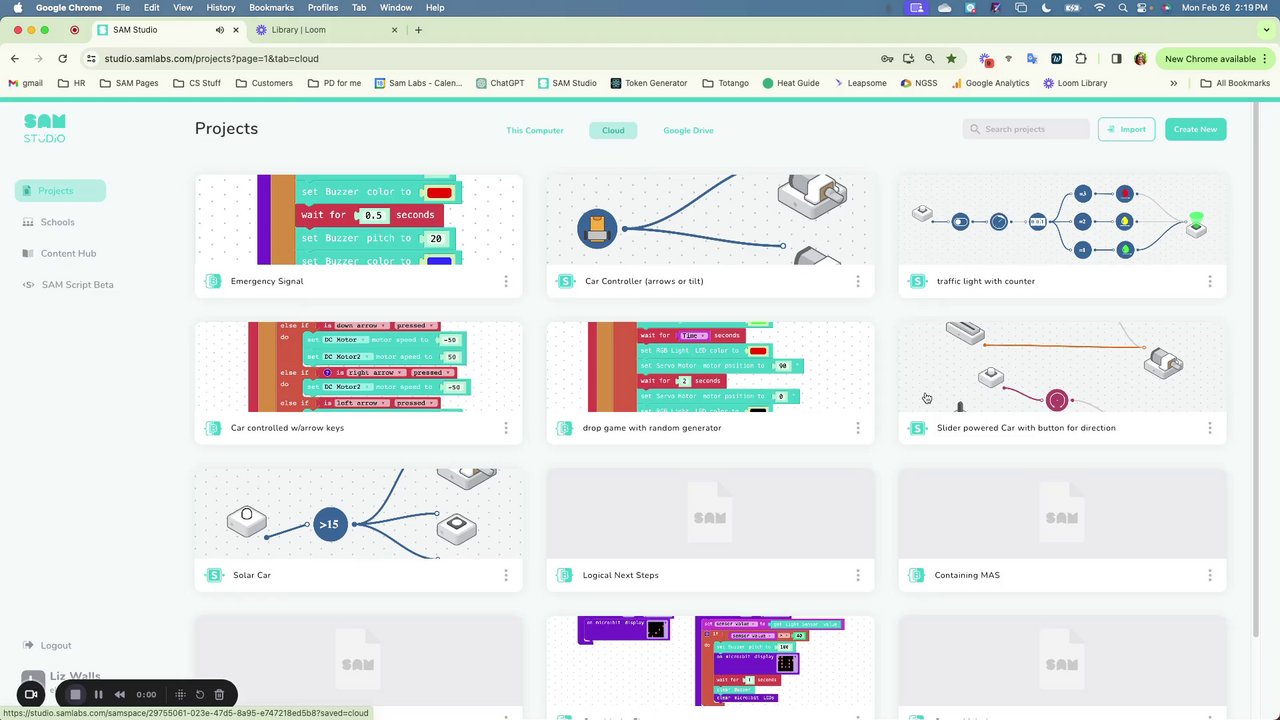Open a new browser tab
This screenshot has height=720, width=1280.
(x=418, y=30)
